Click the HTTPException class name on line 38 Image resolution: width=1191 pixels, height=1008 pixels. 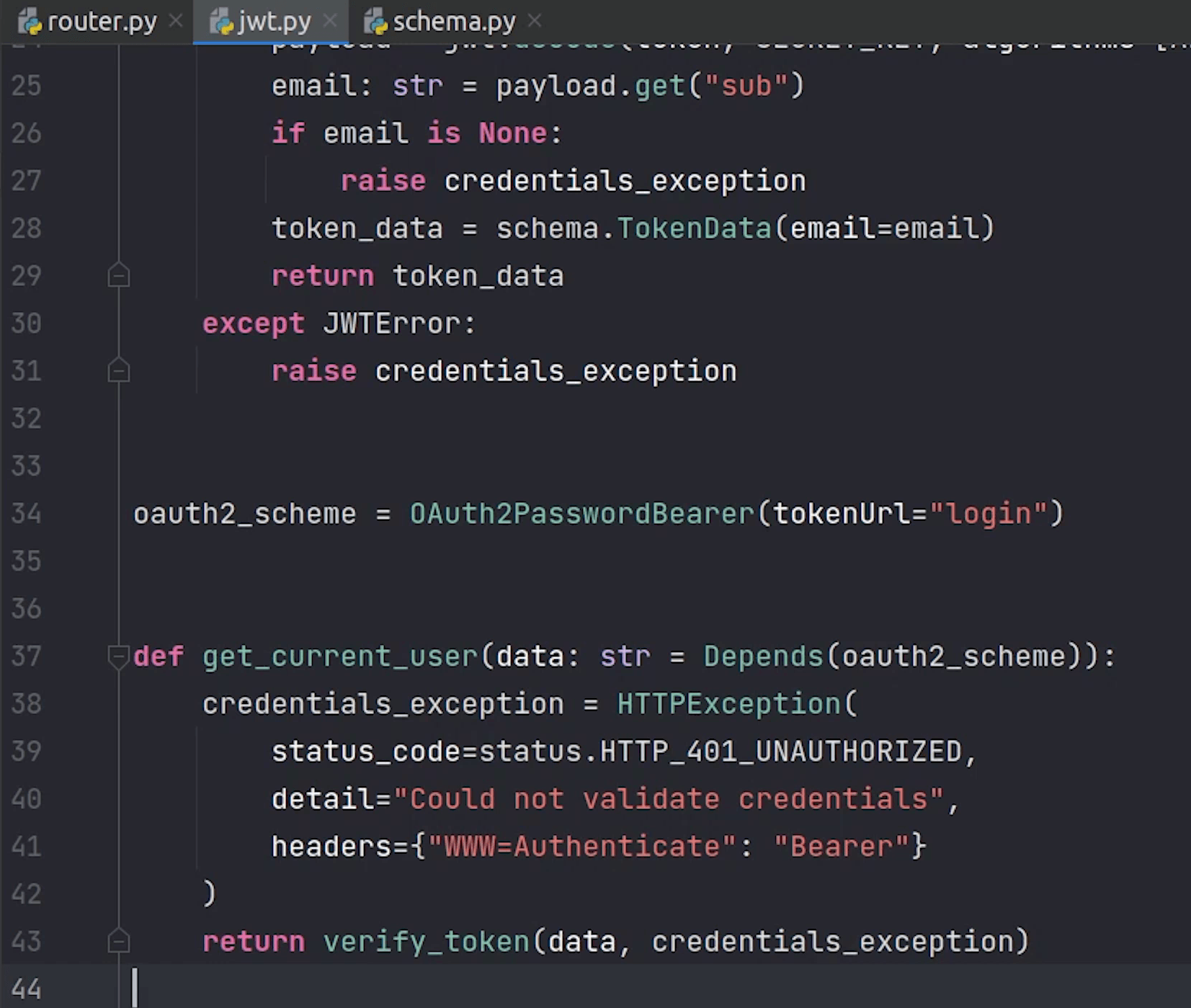[728, 704]
